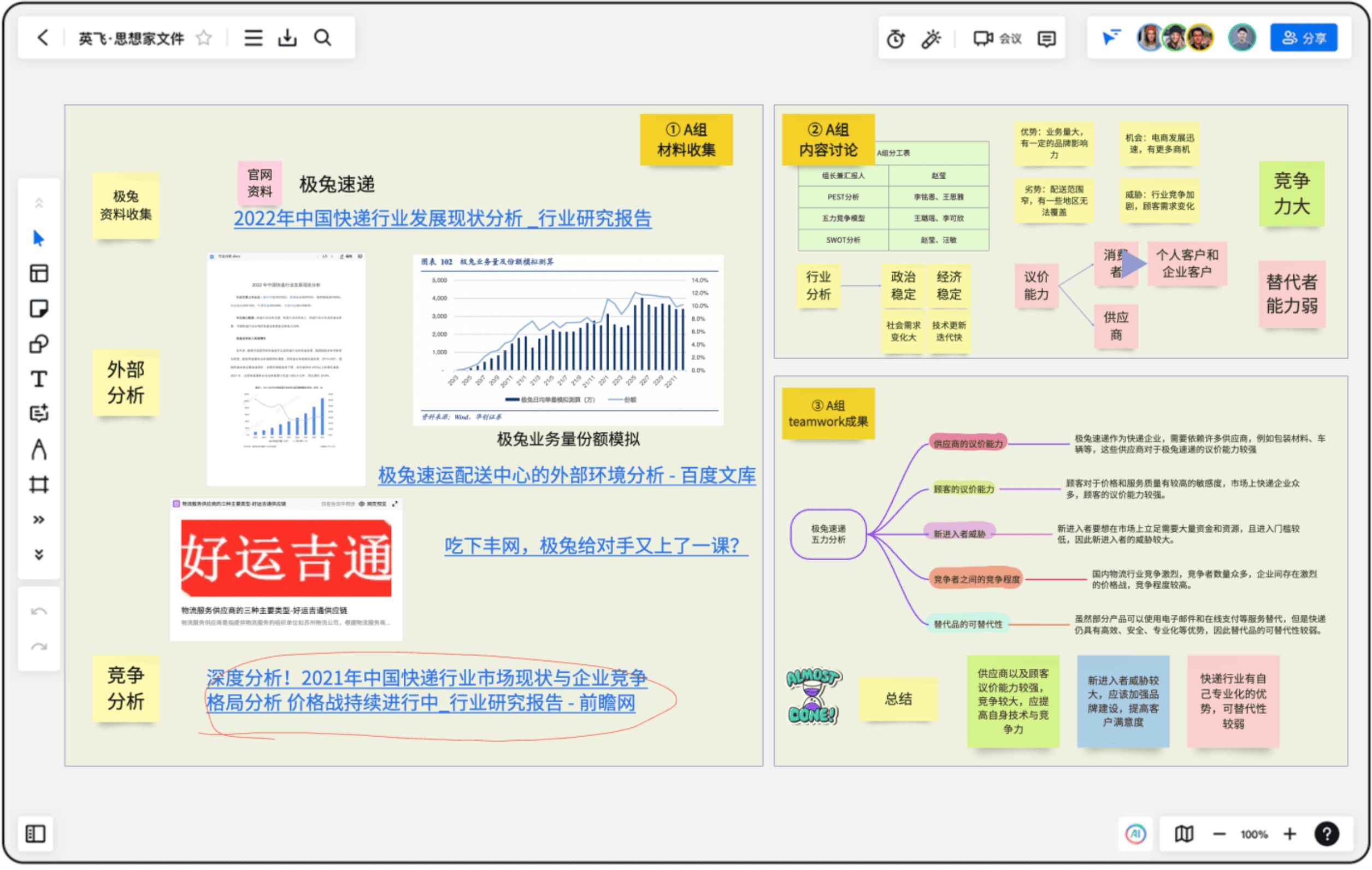
Task: Select the 好运吉通 link preview card
Action: tap(286, 570)
